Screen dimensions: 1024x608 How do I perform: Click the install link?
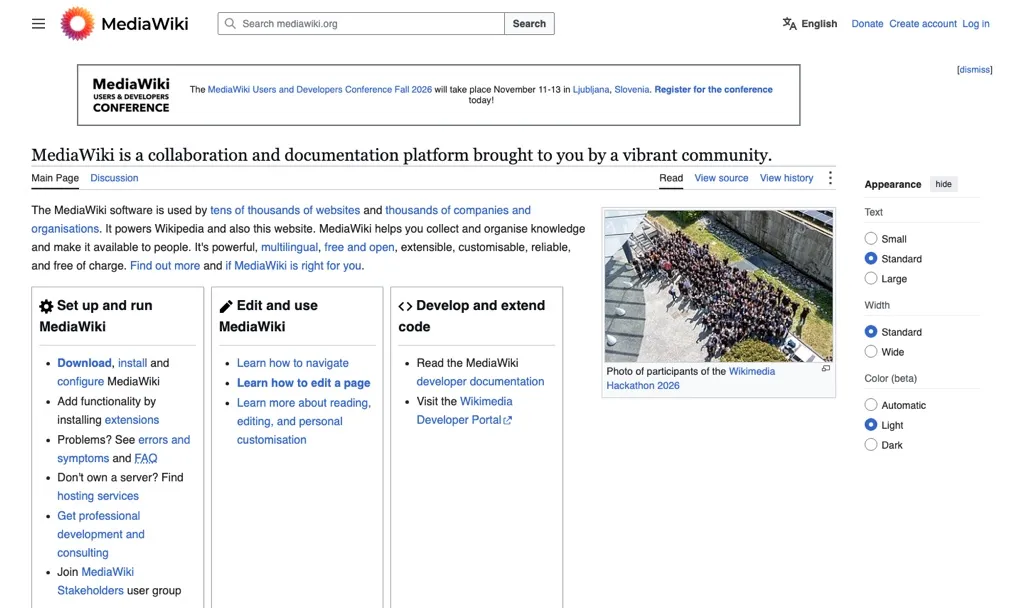[x=133, y=363]
